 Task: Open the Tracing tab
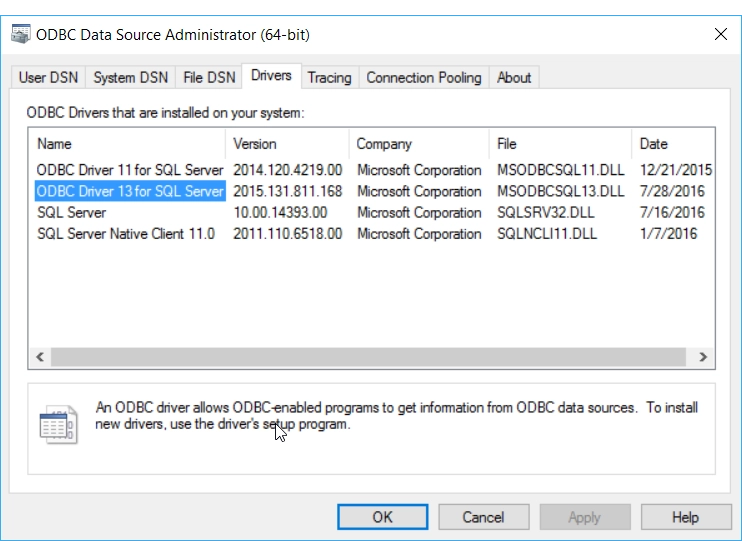tap(329, 78)
